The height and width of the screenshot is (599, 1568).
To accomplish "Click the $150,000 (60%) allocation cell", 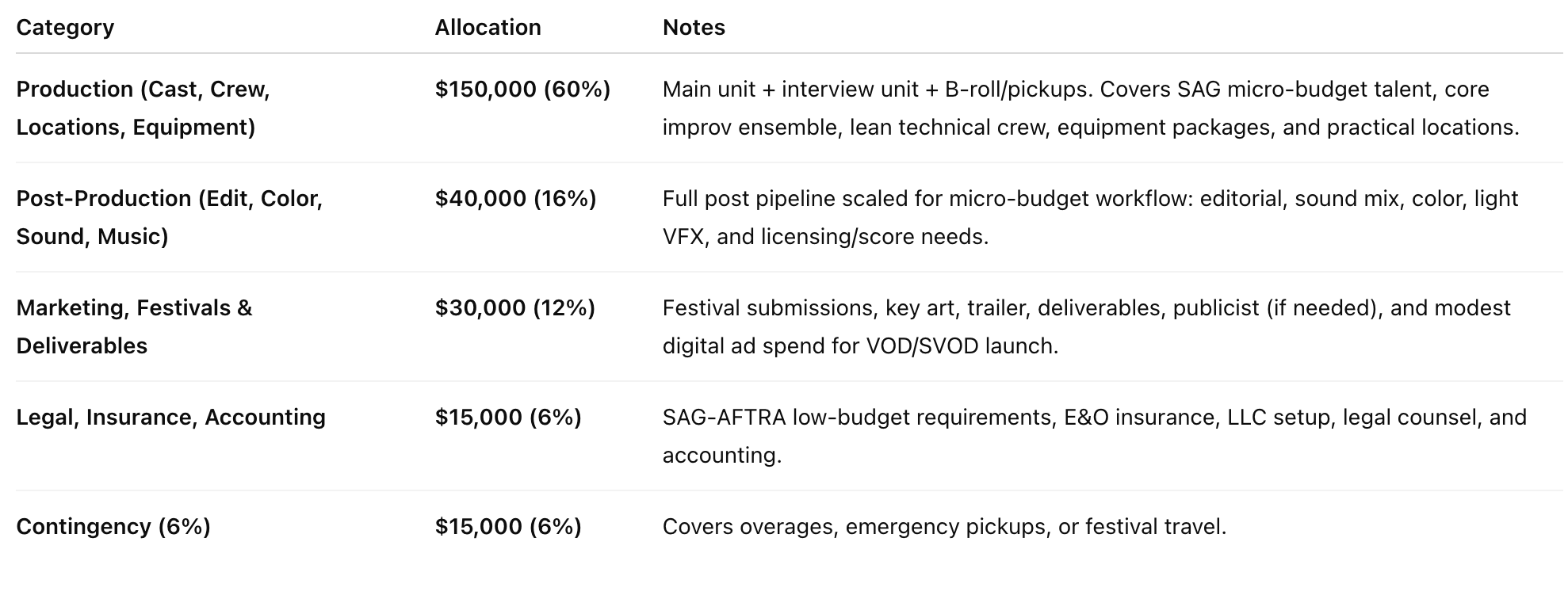I will (522, 89).
